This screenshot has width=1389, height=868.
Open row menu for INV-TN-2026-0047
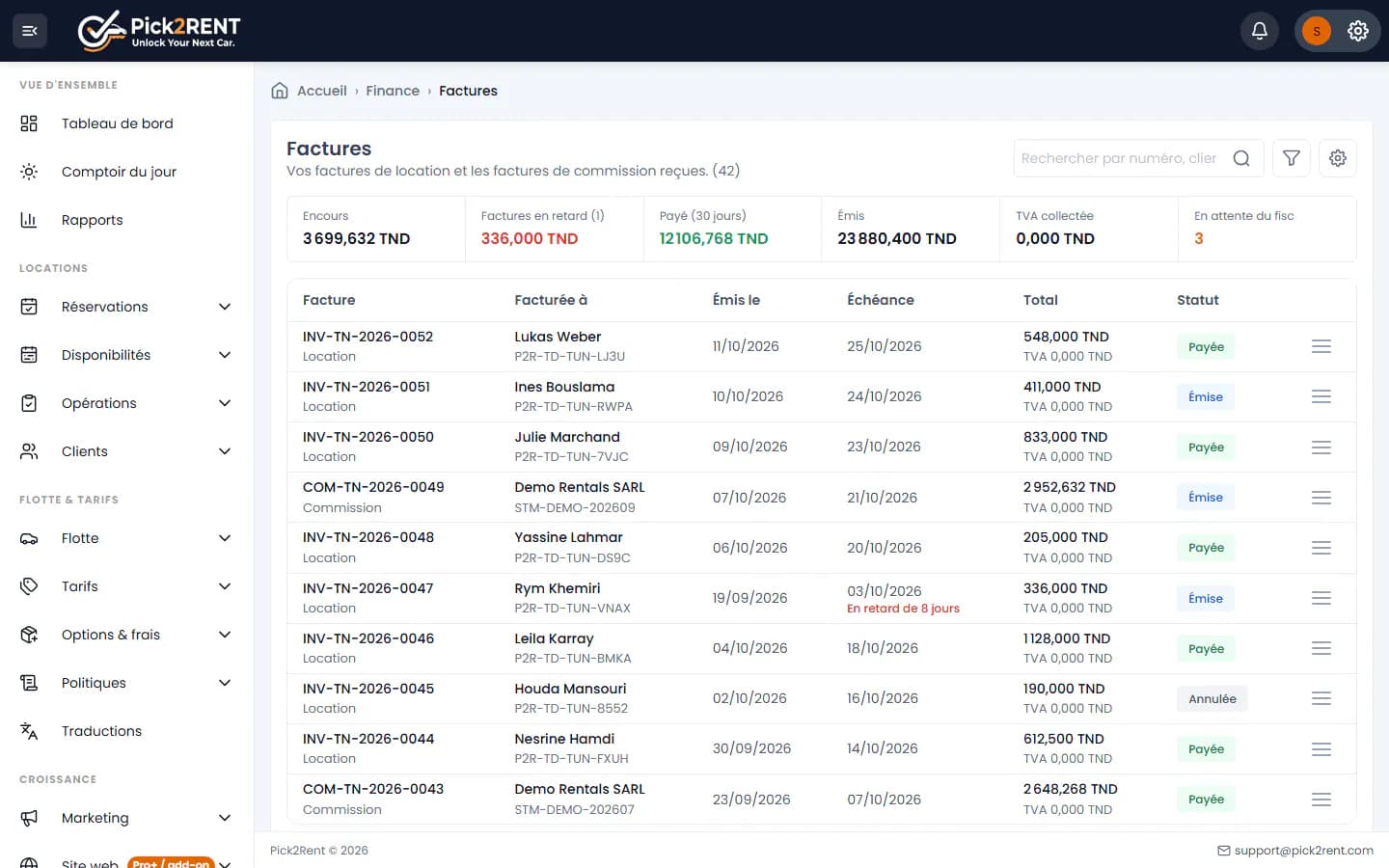[x=1321, y=598]
